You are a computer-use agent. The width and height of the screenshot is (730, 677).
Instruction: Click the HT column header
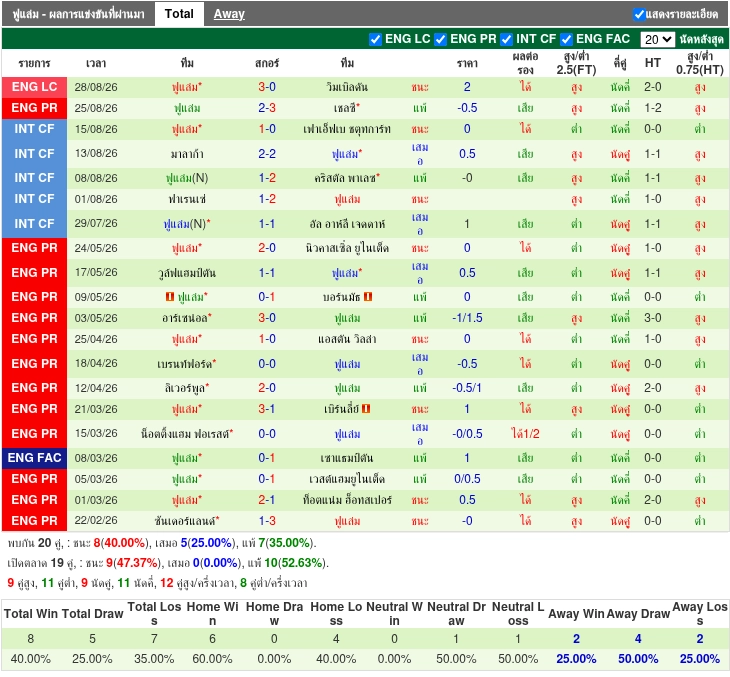(x=653, y=63)
